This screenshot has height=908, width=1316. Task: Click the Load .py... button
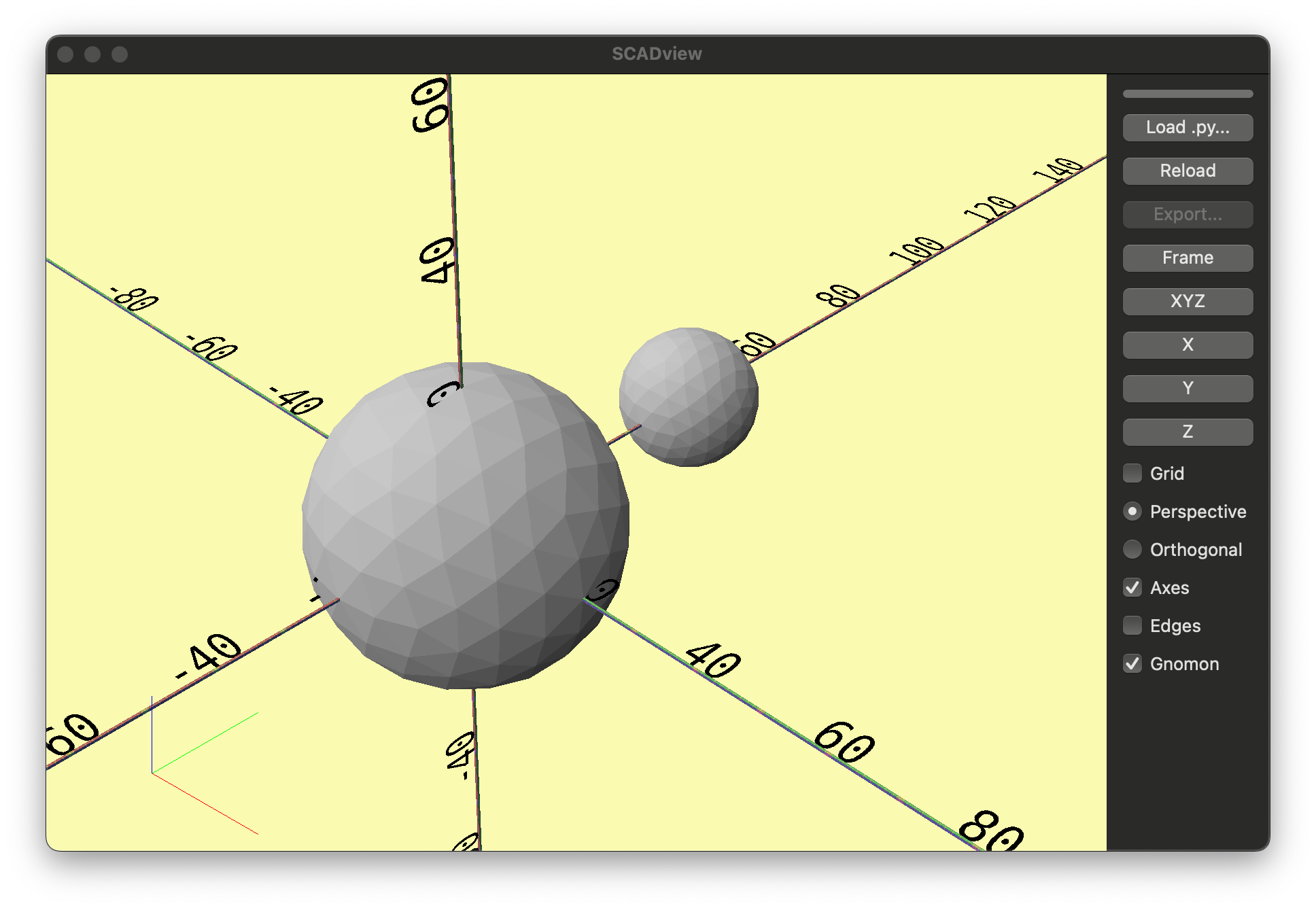point(1187,127)
